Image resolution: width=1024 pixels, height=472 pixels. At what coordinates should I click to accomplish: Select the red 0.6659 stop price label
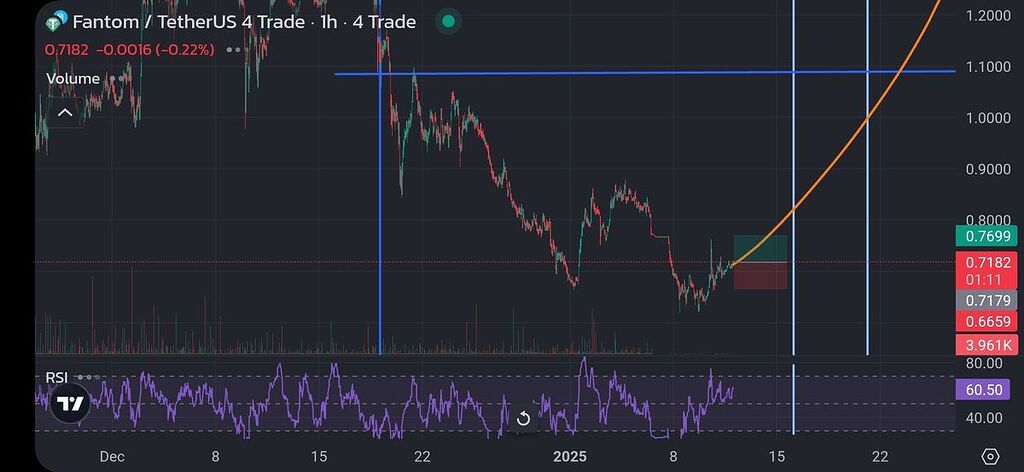coord(986,321)
